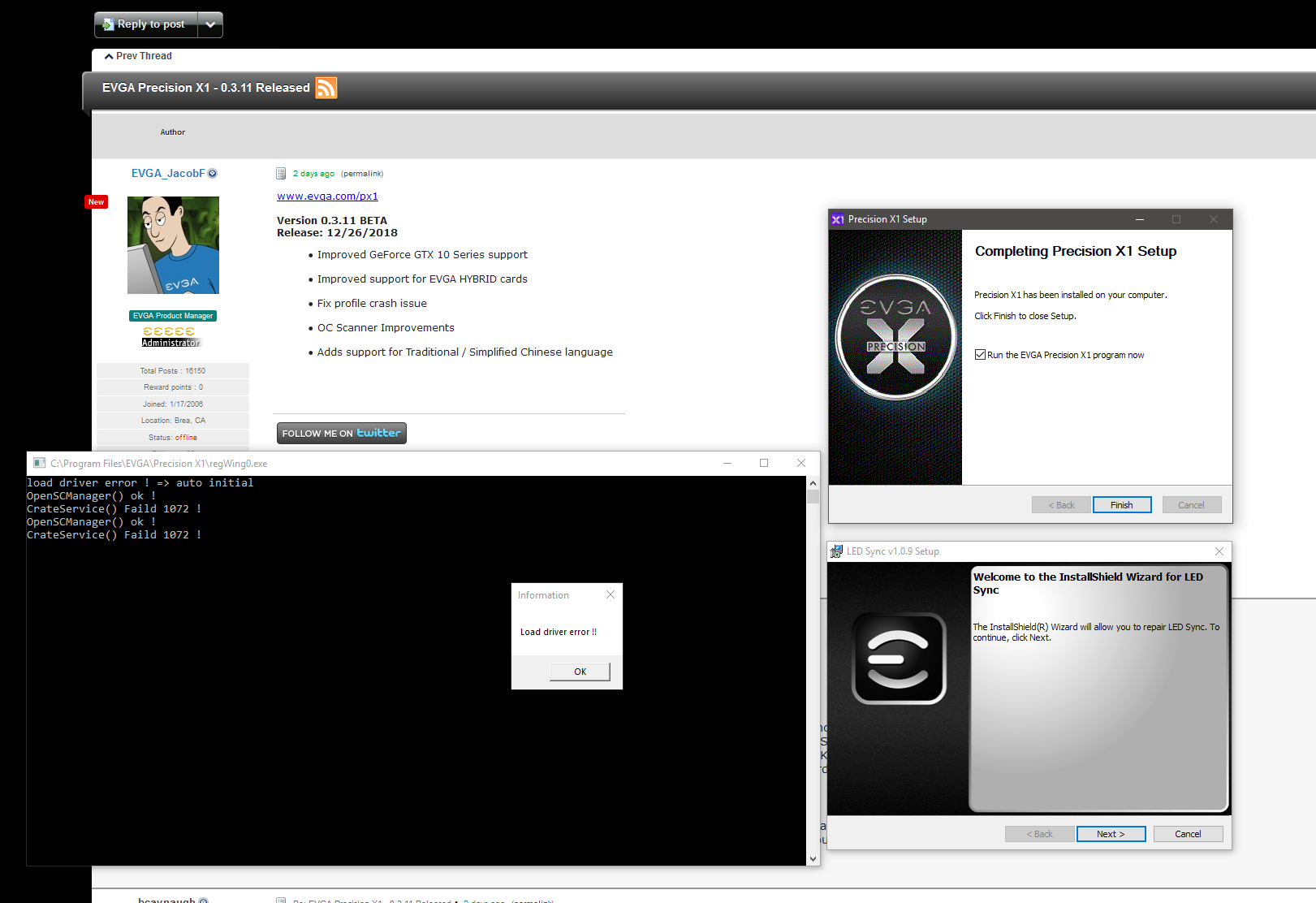
Task: Click the load driver error console line
Action: [x=140, y=483]
